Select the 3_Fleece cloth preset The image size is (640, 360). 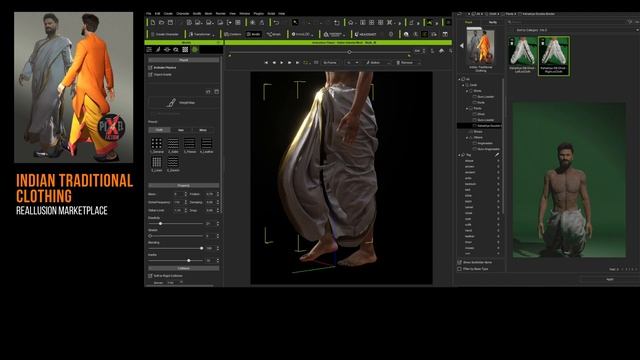point(189,145)
